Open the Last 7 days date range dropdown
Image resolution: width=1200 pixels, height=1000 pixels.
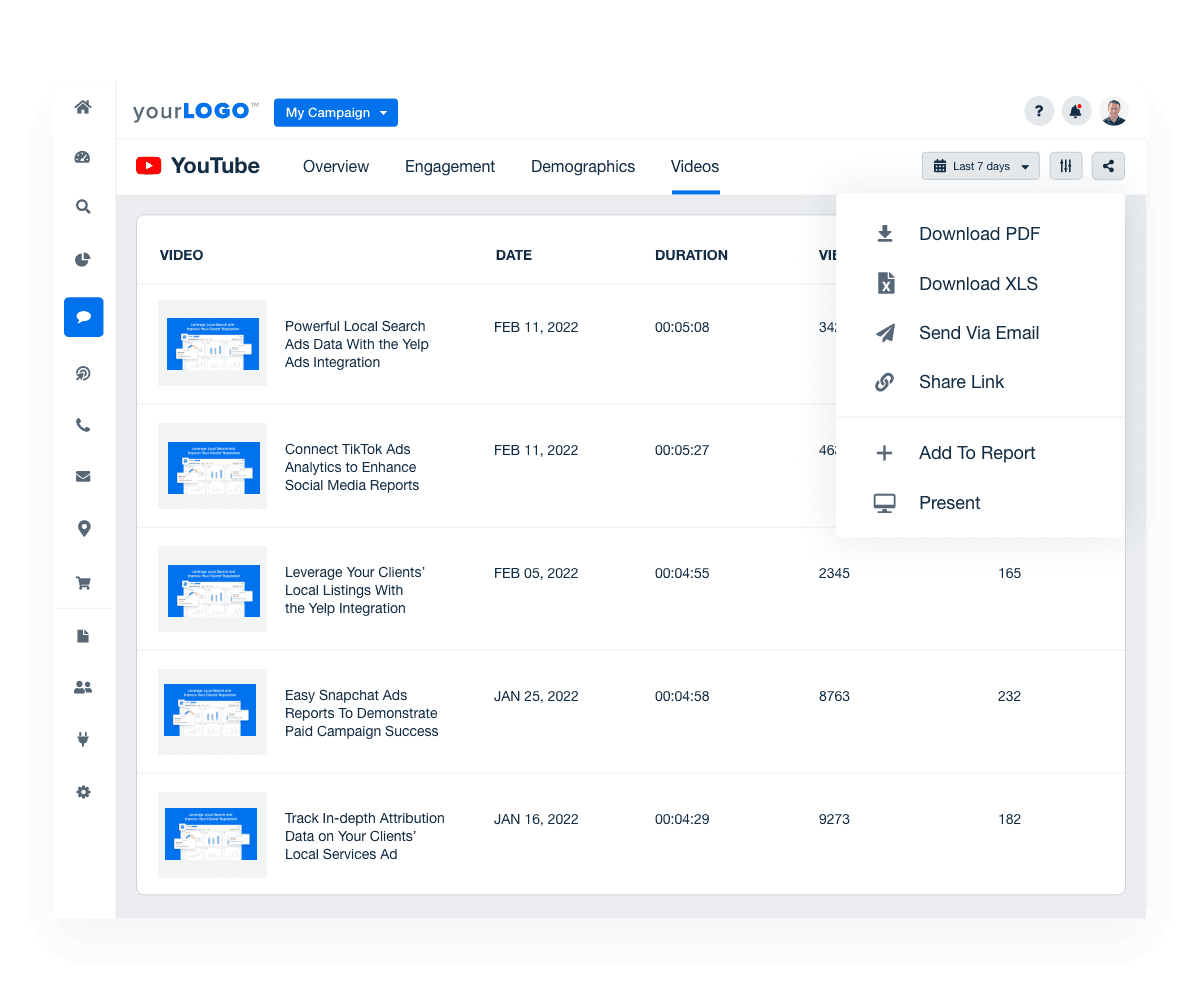980,165
